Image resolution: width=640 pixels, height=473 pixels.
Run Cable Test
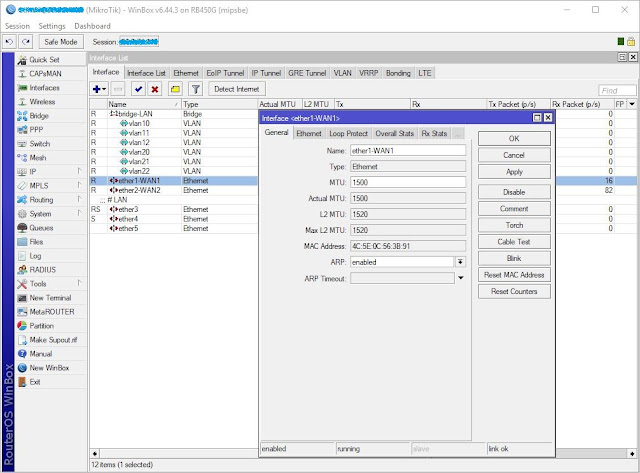pyautogui.click(x=514, y=242)
